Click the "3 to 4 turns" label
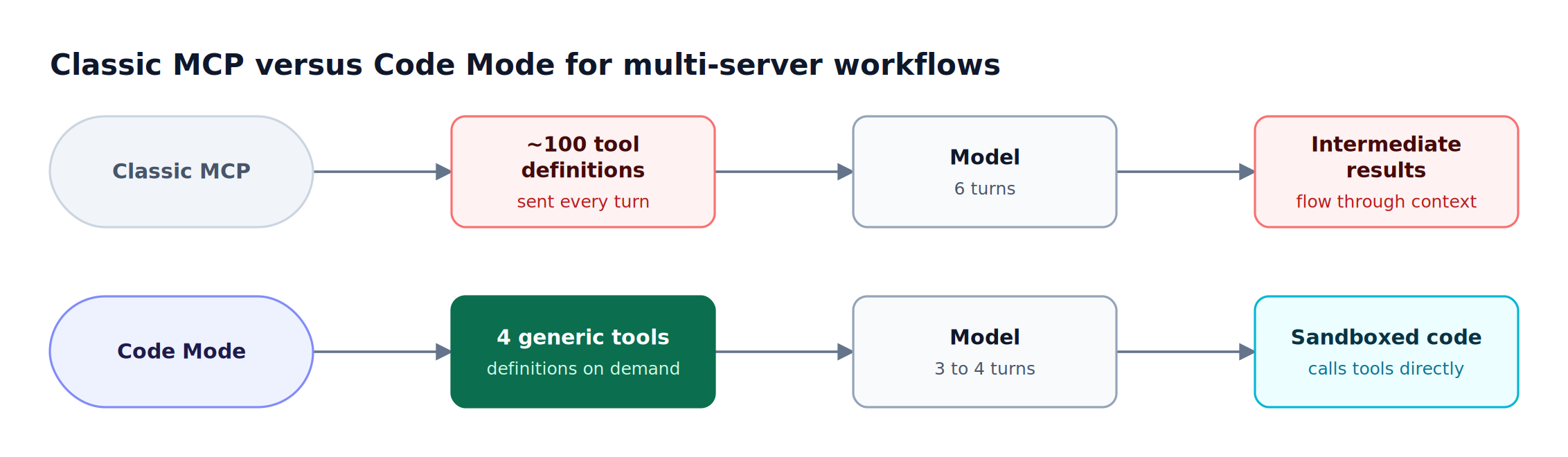Viewport: 1568px width, 457px height. tap(985, 368)
